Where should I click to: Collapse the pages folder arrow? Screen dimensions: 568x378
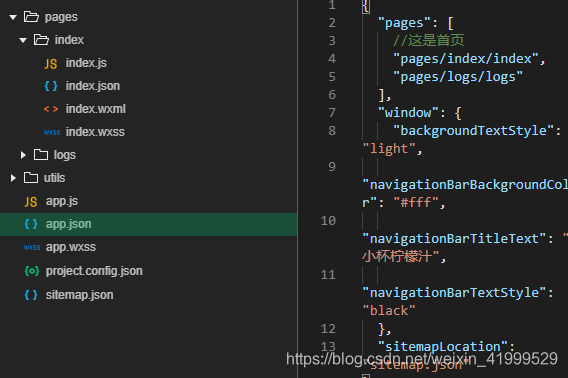click(x=13, y=17)
